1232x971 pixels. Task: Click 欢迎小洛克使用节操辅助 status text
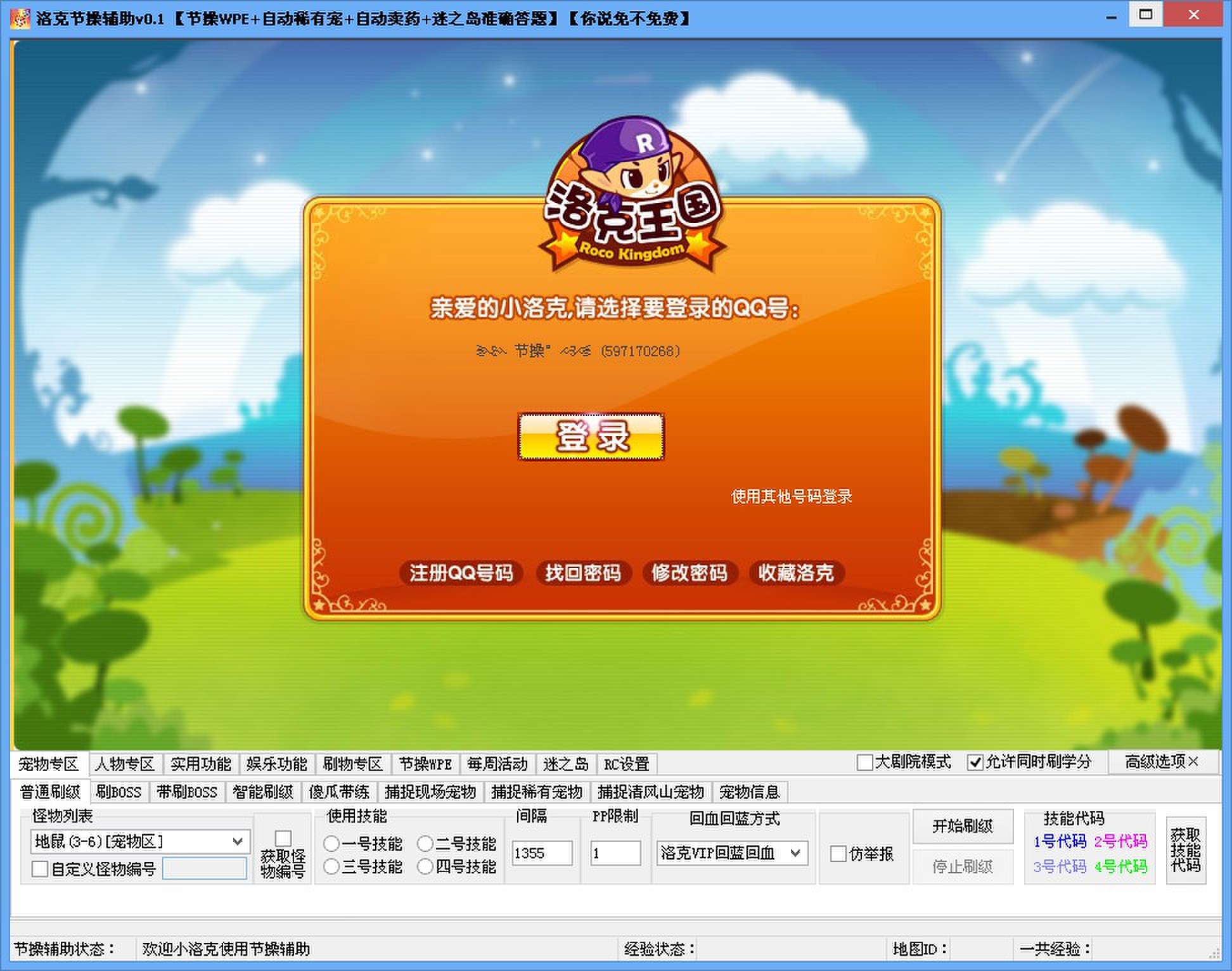pos(226,949)
